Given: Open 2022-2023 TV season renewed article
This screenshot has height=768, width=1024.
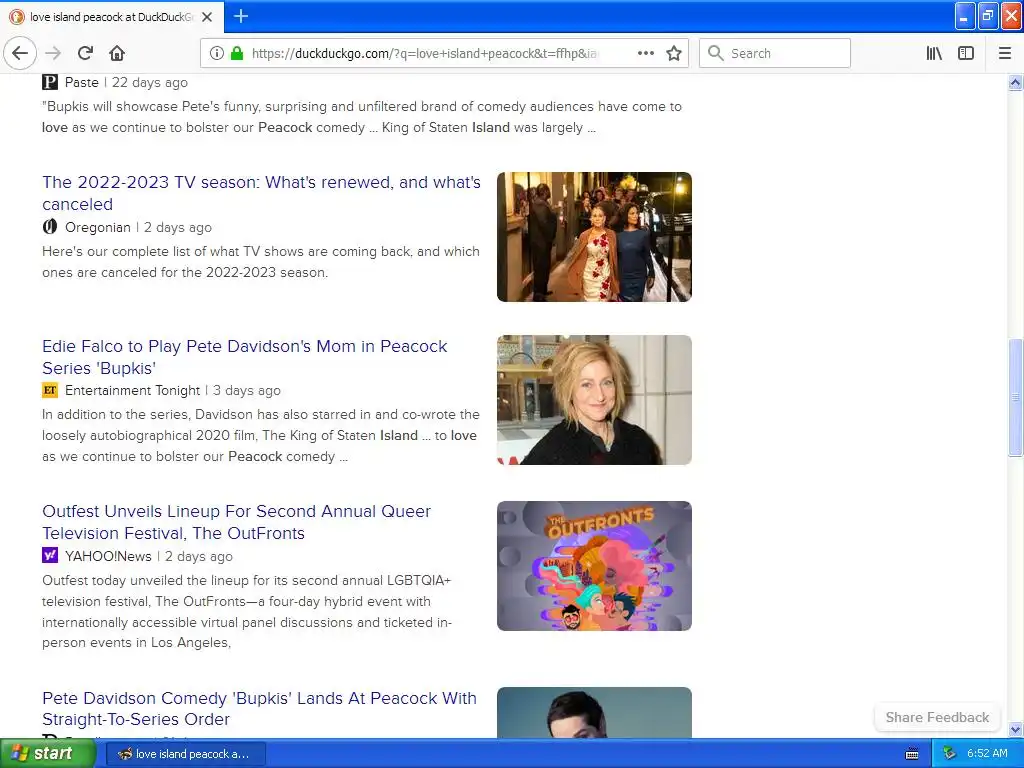Looking at the screenshot, I should click(x=261, y=193).
